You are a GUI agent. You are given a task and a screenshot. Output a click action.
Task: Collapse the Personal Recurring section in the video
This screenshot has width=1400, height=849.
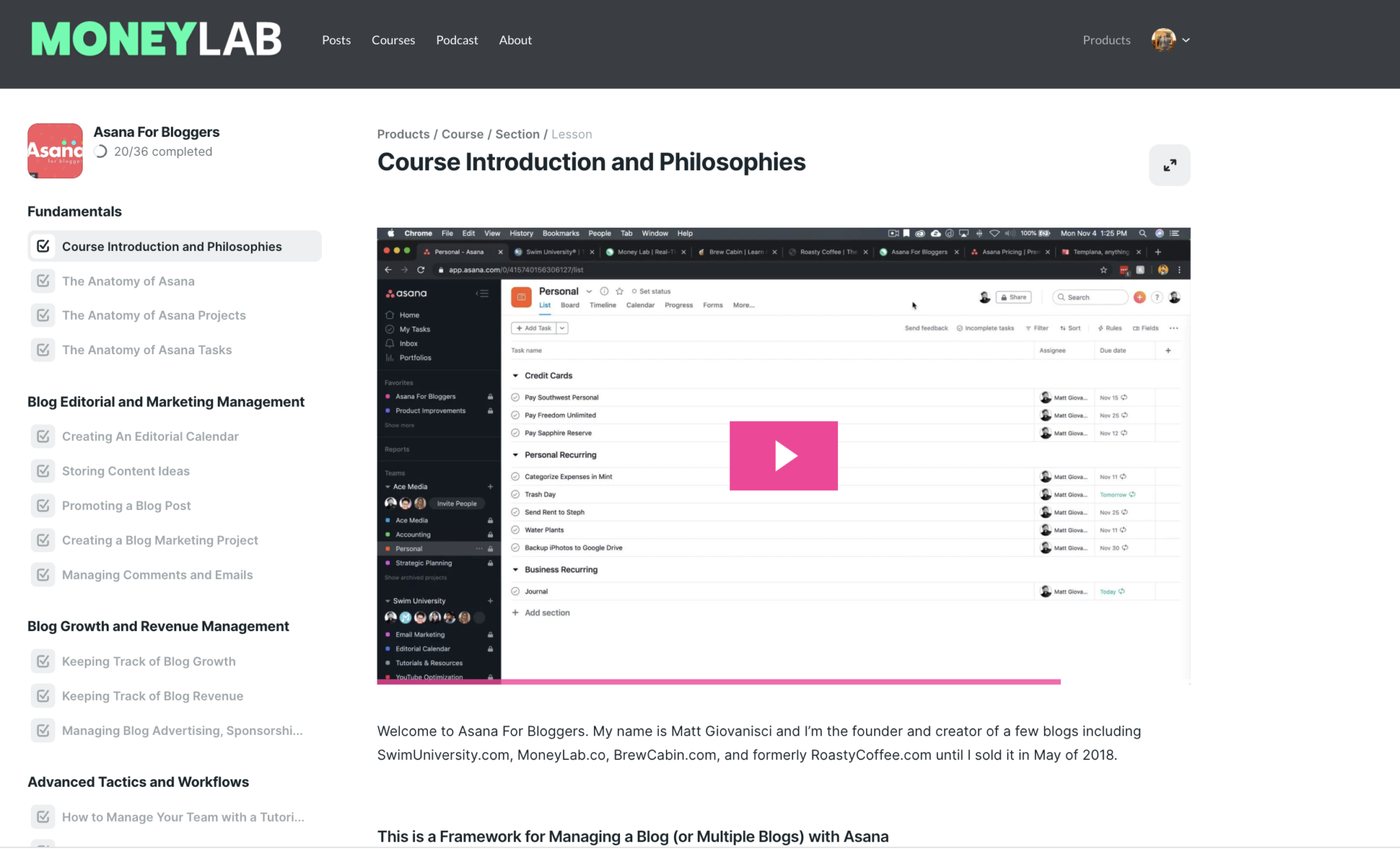(515, 455)
